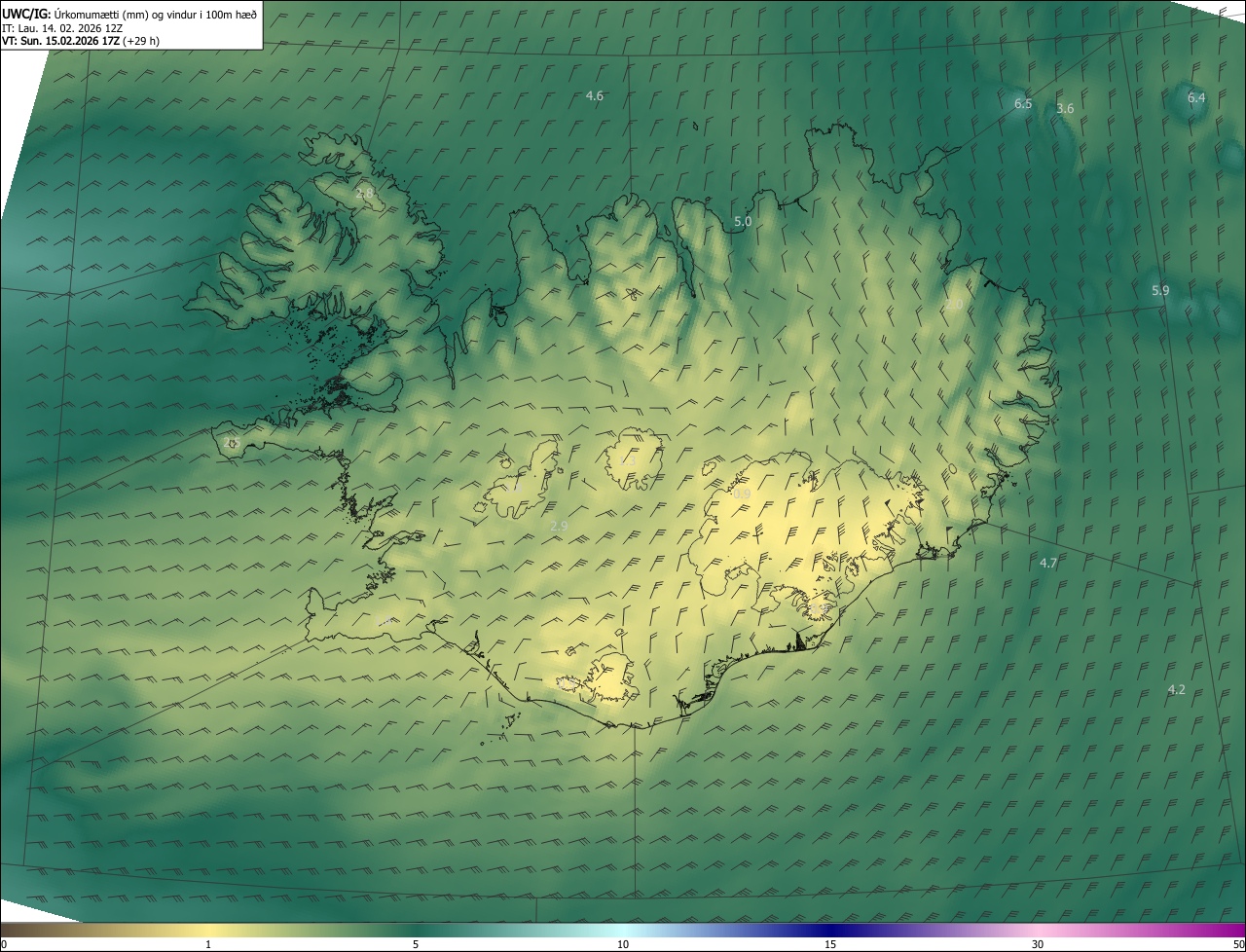Click the color scale tick labeled 15
This screenshot has height=952, width=1246.
(830, 944)
